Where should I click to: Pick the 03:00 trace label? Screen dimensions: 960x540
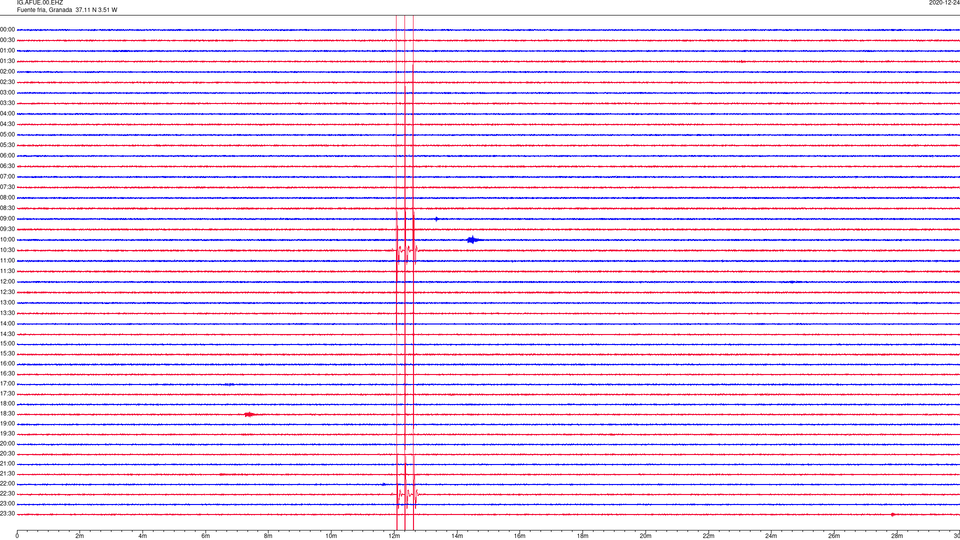tap(7, 92)
